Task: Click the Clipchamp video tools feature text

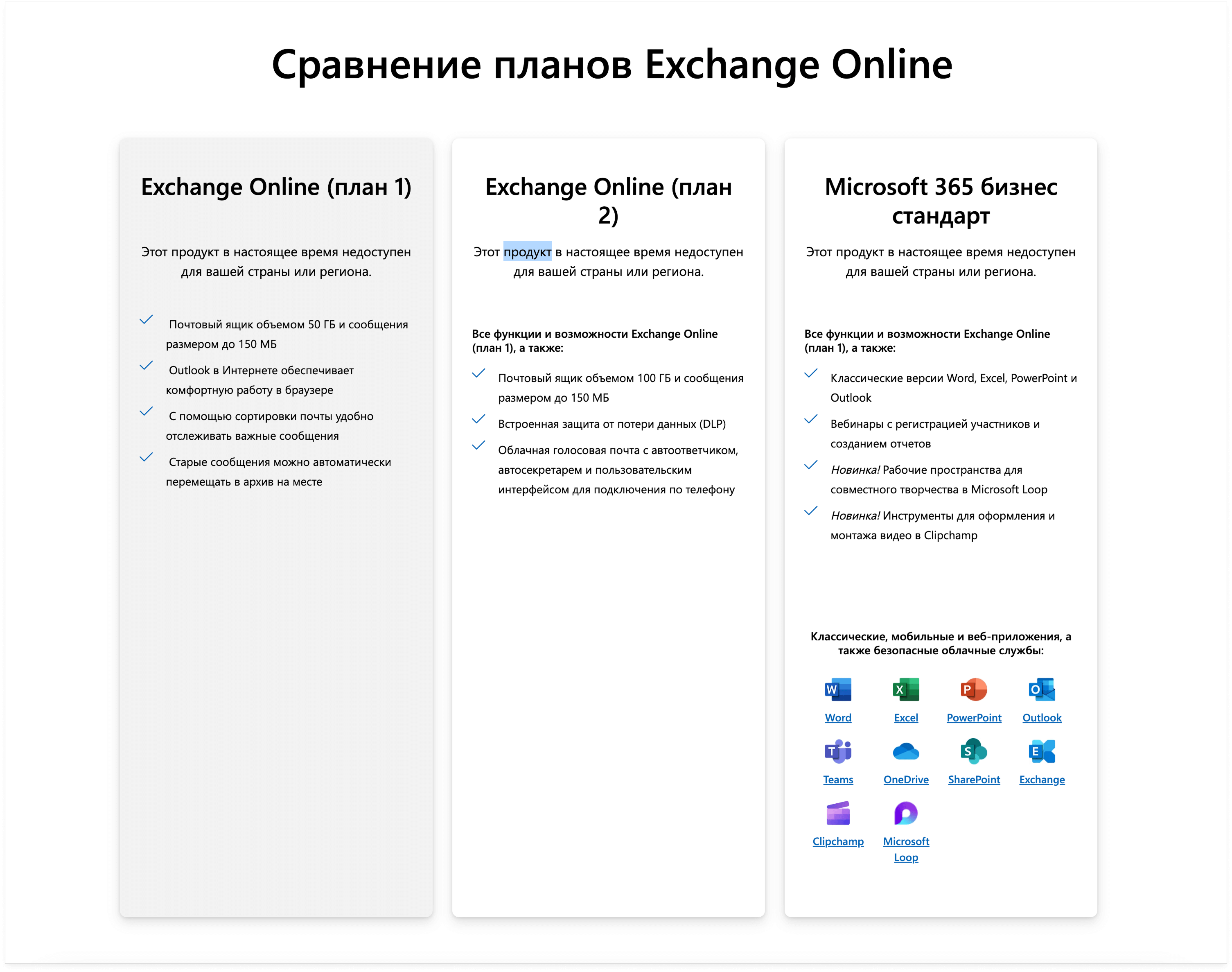Action: tap(942, 525)
